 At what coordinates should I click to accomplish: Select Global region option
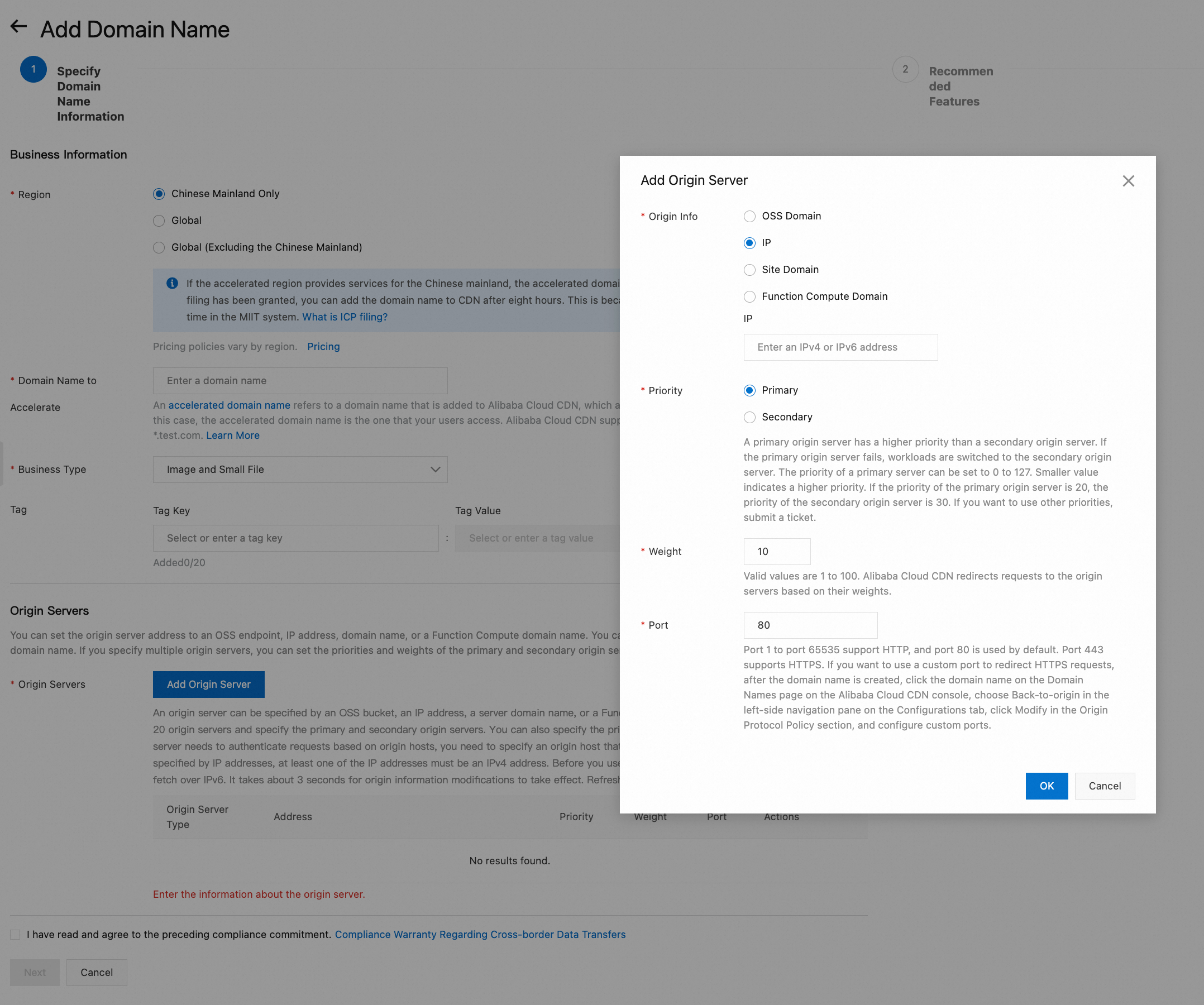159,221
